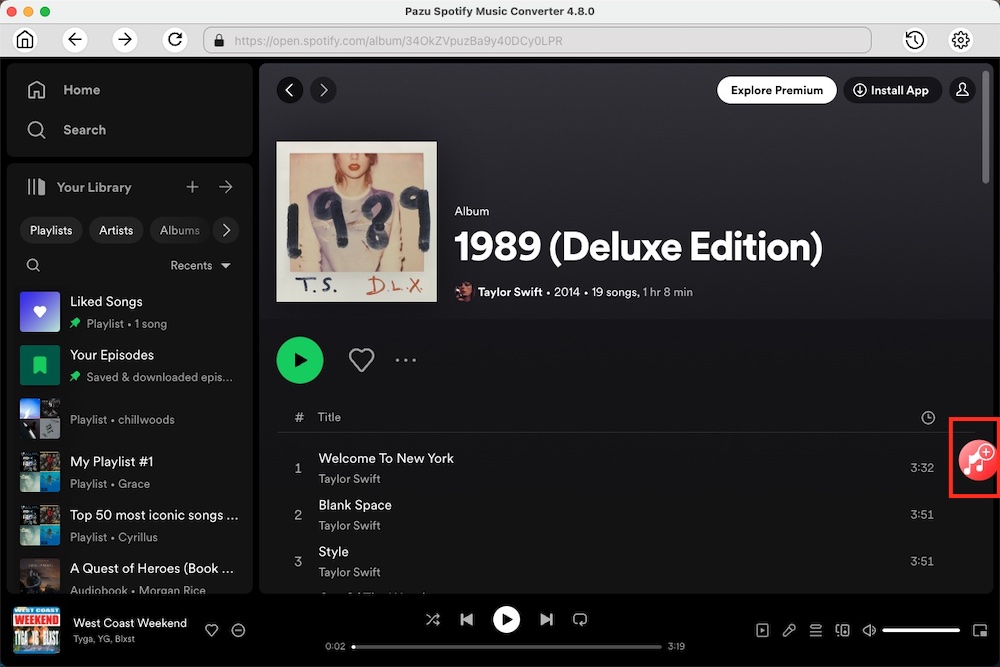1000x667 pixels.
Task: Toggle shuffle in the playback controls
Action: [x=432, y=620]
